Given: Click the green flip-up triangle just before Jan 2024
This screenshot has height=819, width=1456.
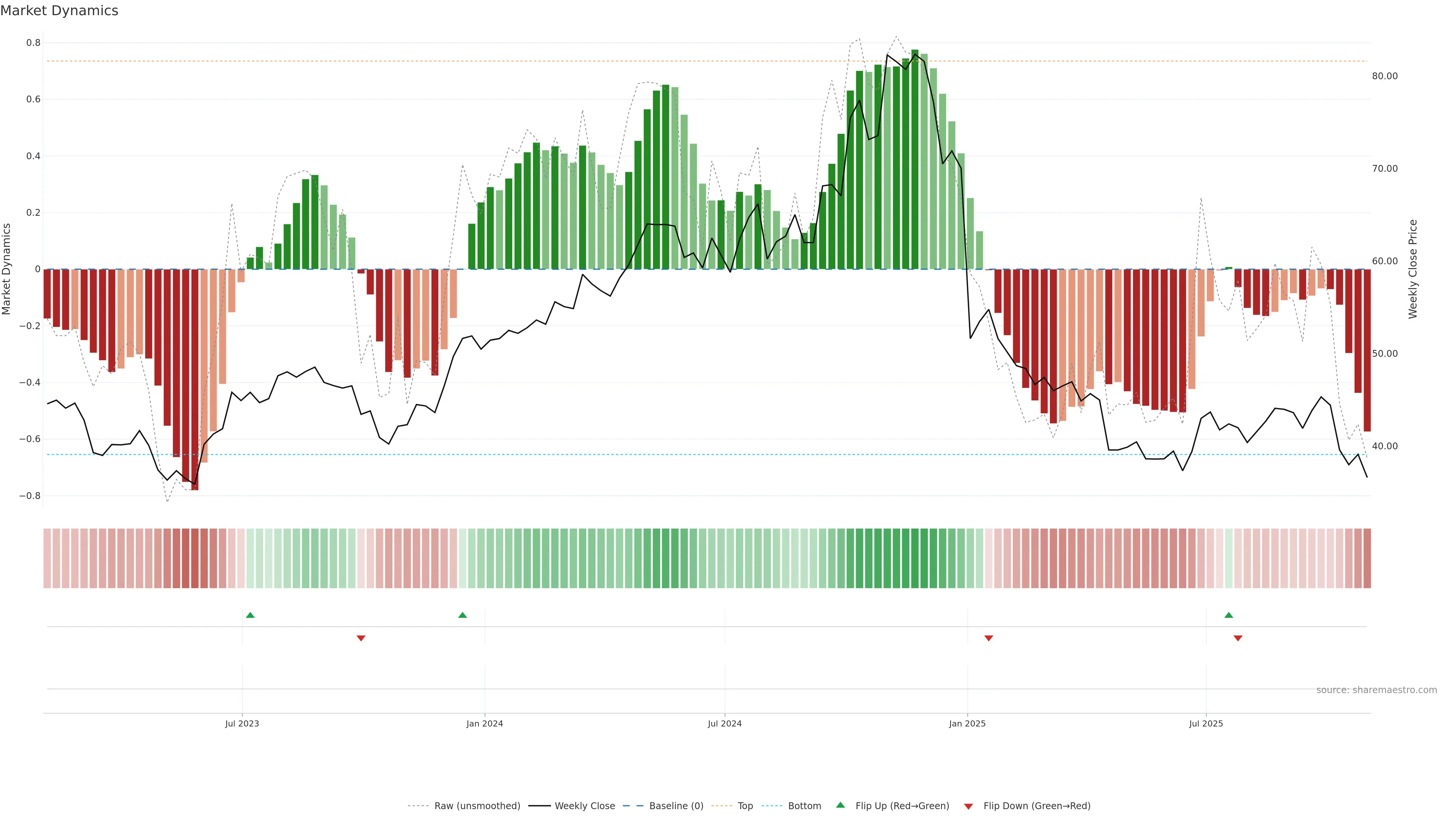Looking at the screenshot, I should point(462,615).
